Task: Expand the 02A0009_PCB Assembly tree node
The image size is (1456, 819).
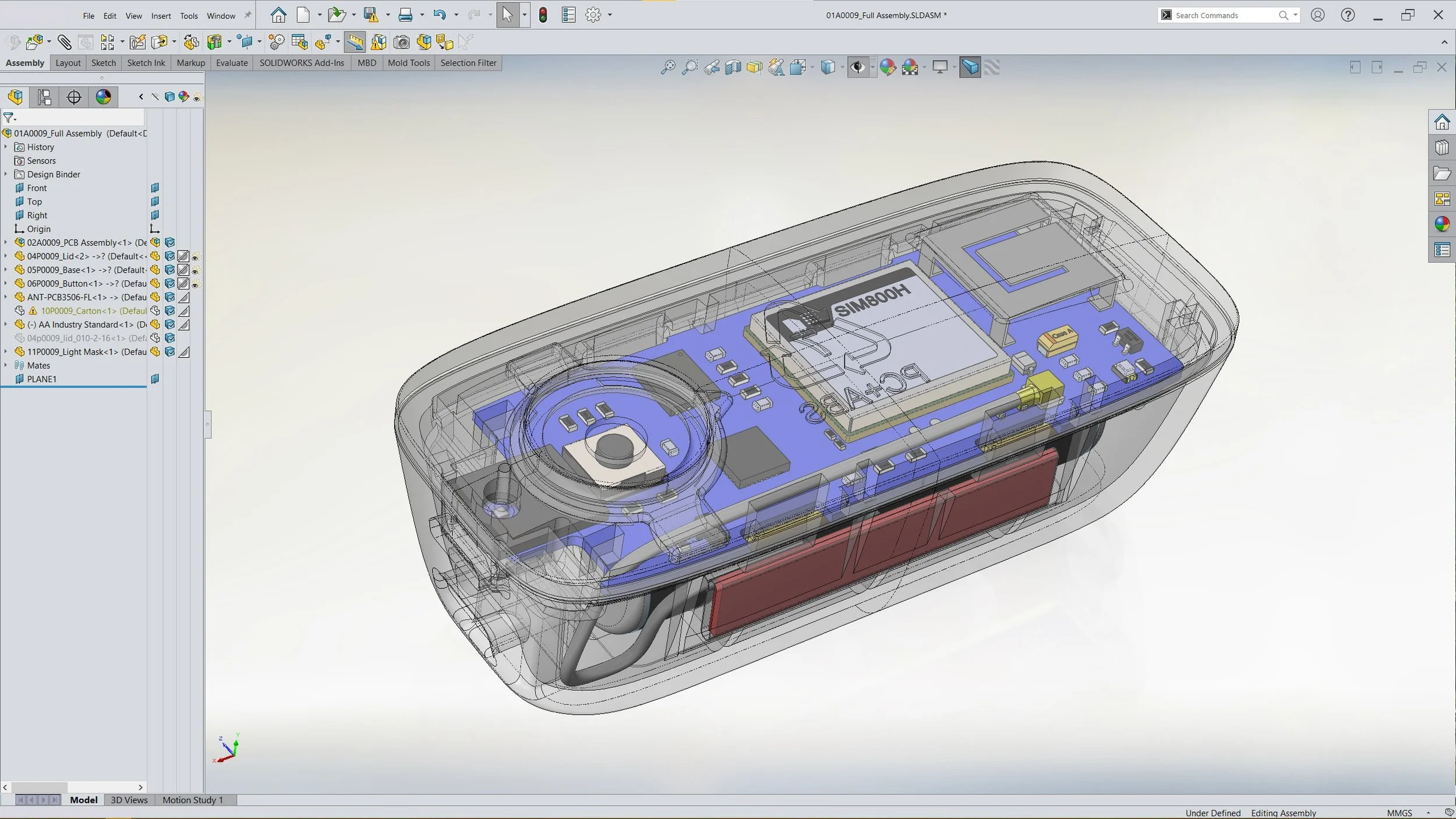Action: click(6, 242)
